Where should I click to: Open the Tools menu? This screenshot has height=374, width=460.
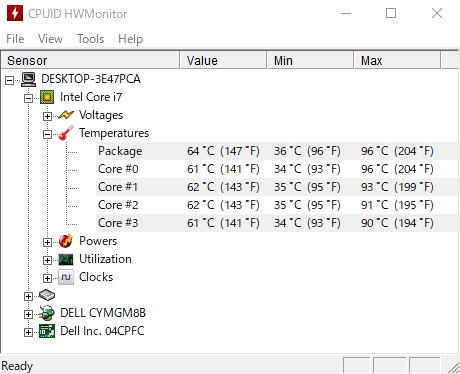pyautogui.click(x=90, y=39)
